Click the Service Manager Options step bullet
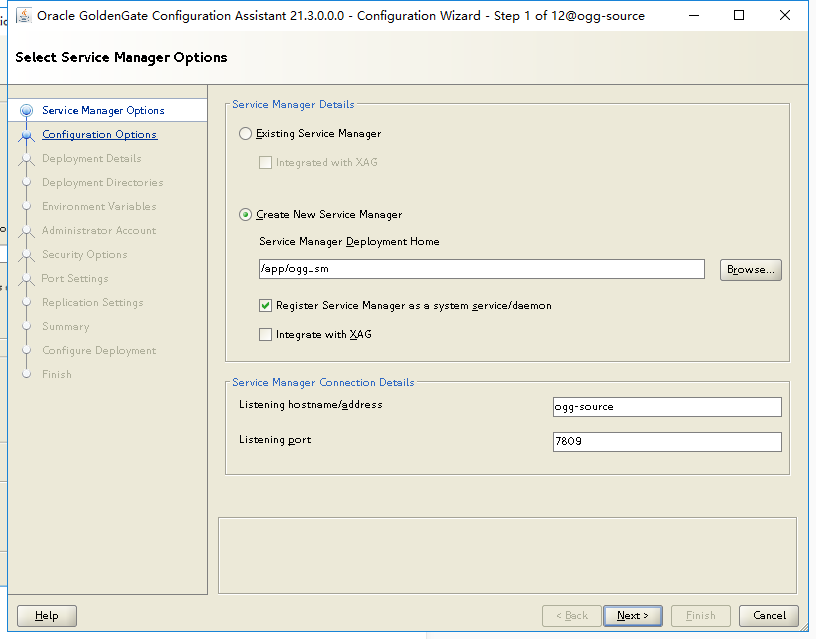The width and height of the screenshot is (816, 639). click(26, 110)
